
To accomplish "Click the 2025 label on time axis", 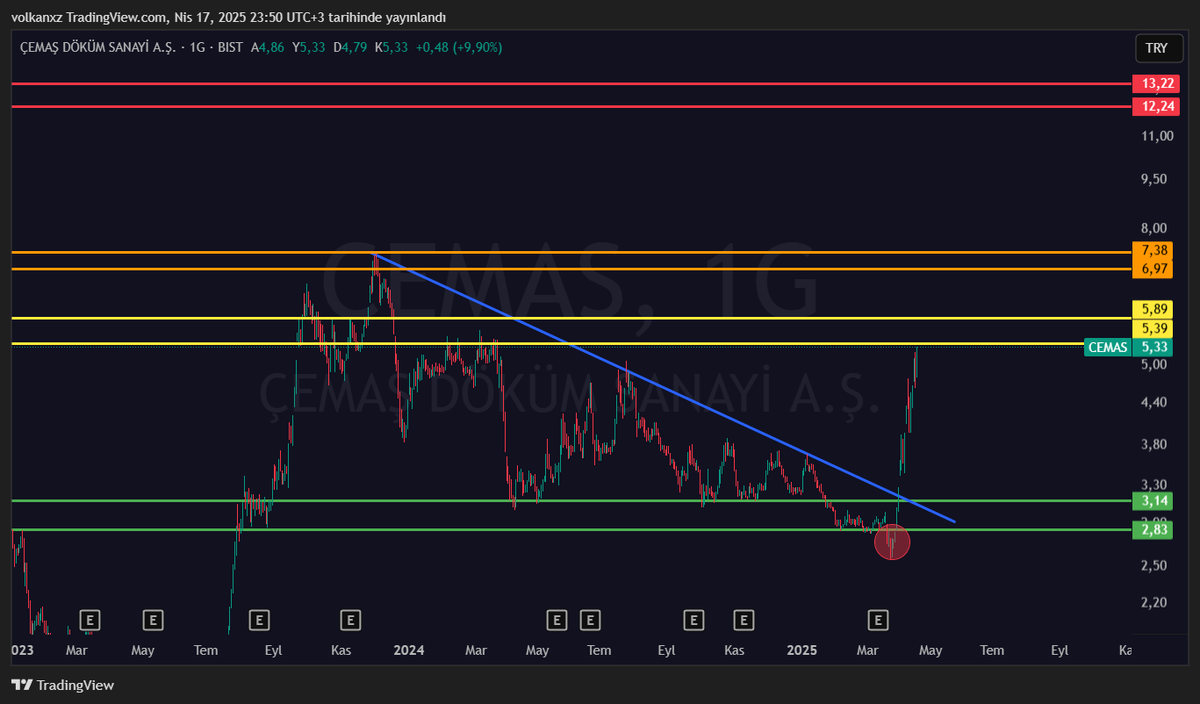I will 802,650.
